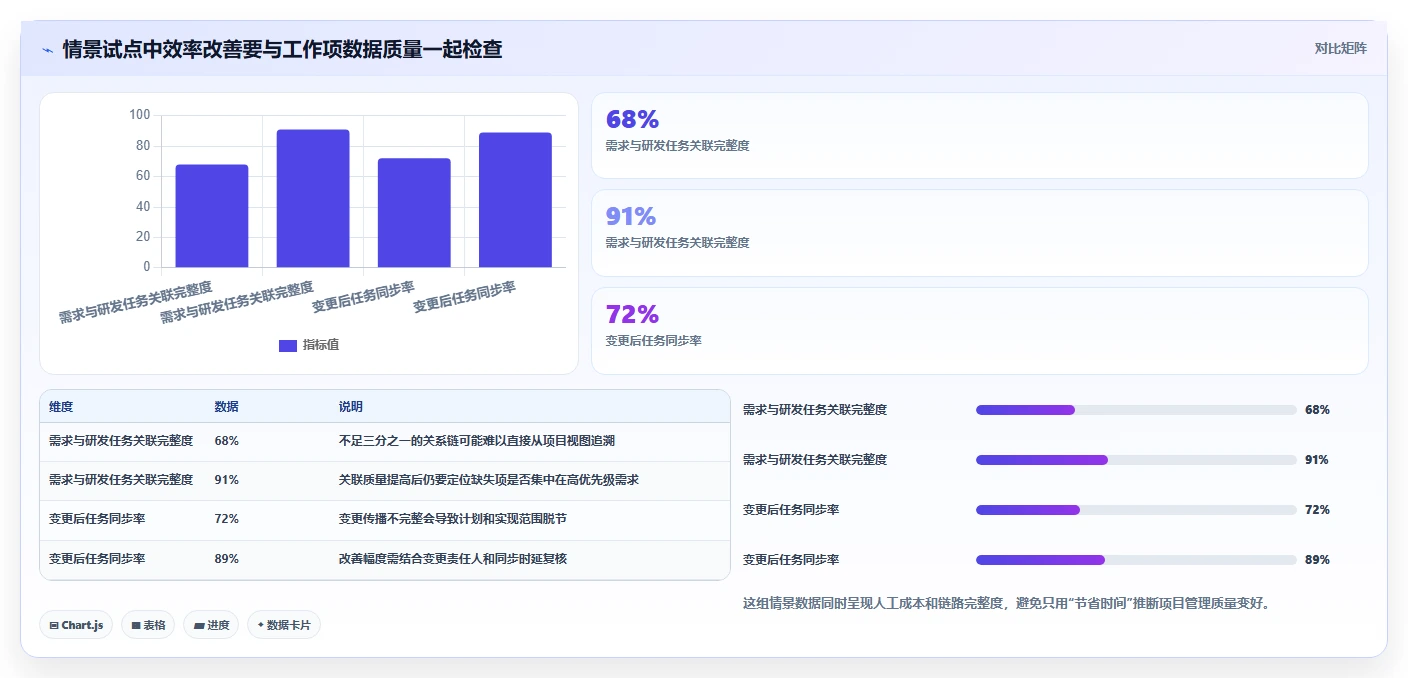Click the 40 tick on the chart axis
The image size is (1408, 678).
point(143,207)
